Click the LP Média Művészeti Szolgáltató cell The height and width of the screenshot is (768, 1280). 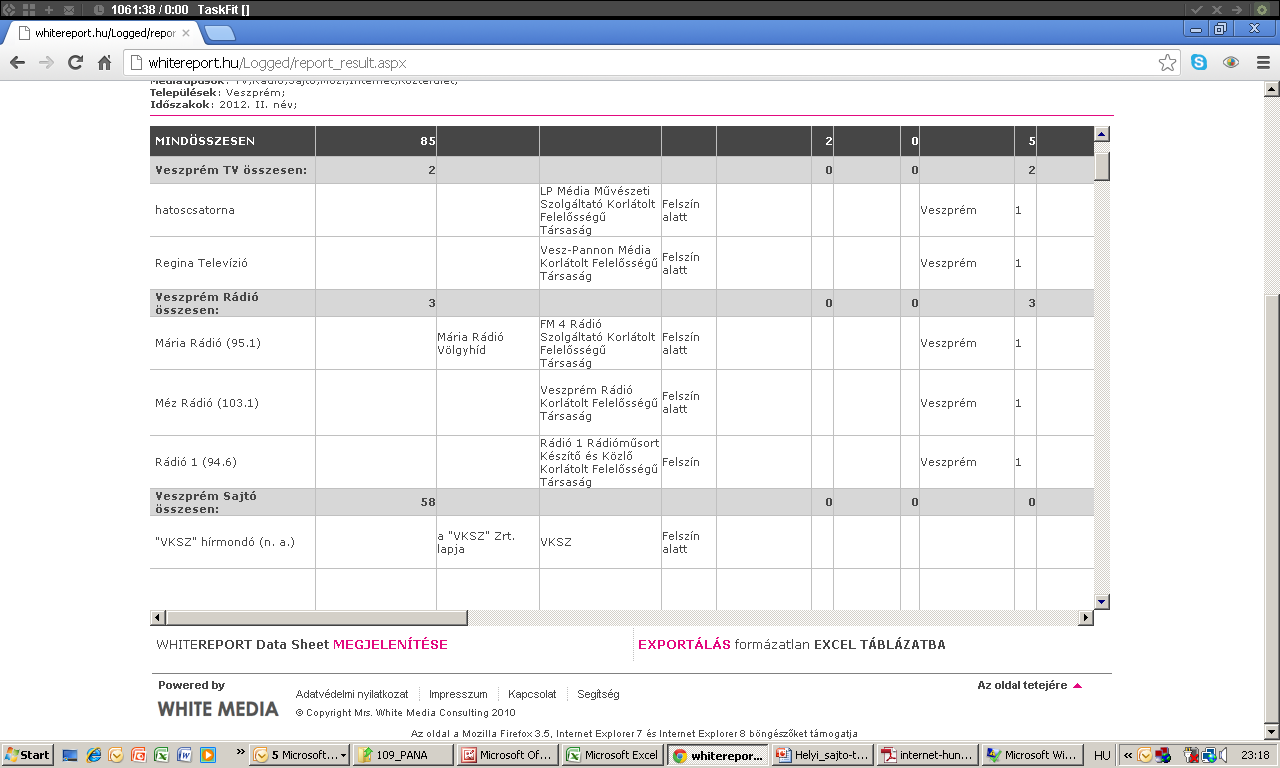point(600,210)
